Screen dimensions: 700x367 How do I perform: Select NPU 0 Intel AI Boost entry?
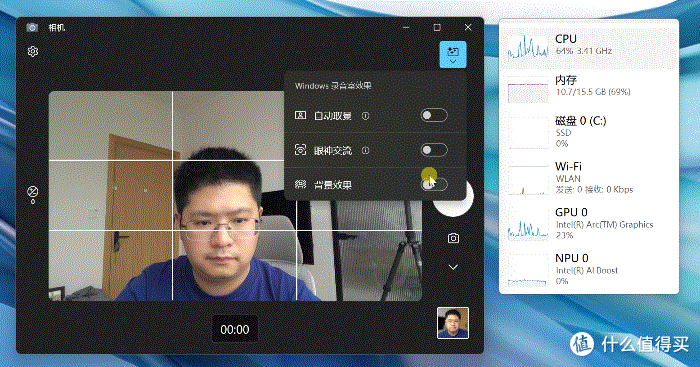pyautogui.click(x=589, y=269)
